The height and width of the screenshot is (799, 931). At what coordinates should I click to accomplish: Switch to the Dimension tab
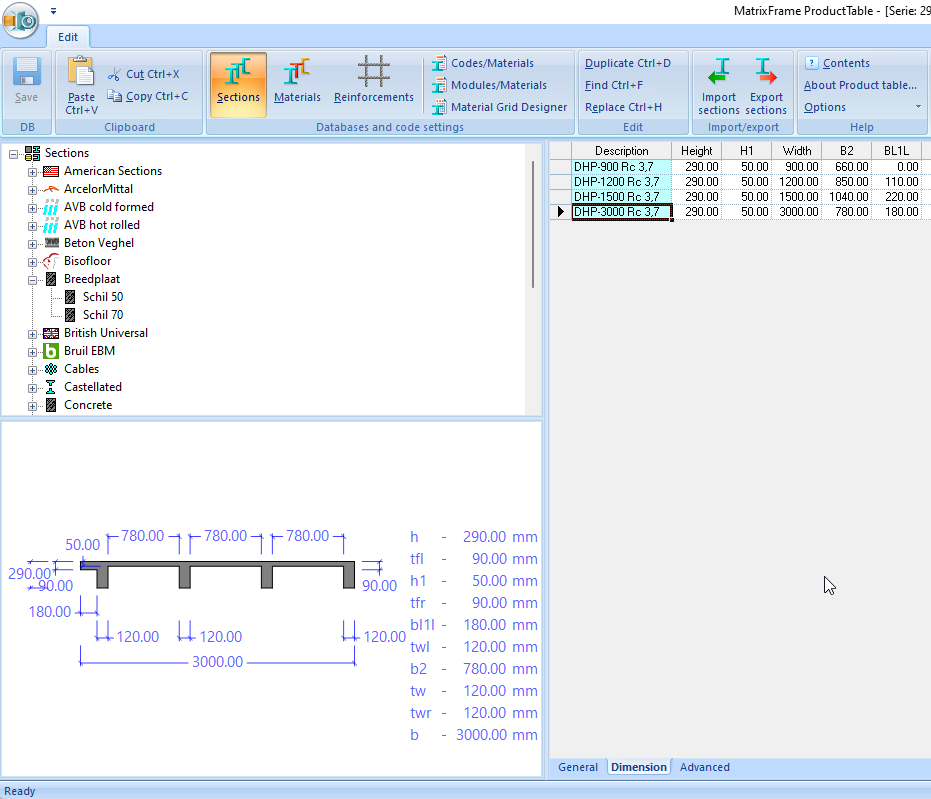(x=639, y=767)
